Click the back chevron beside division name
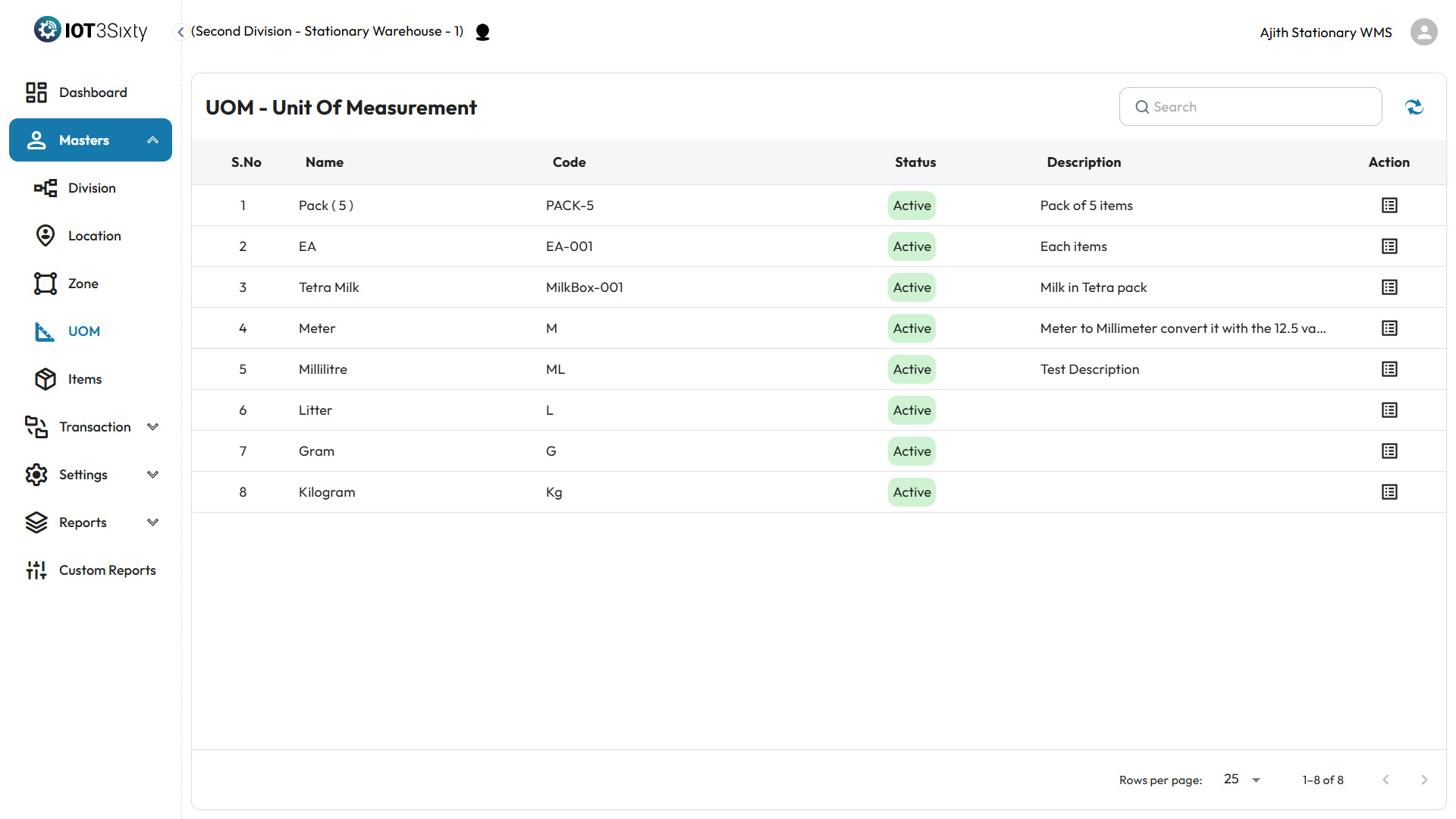This screenshot has height=819, width=1456. 180,32
